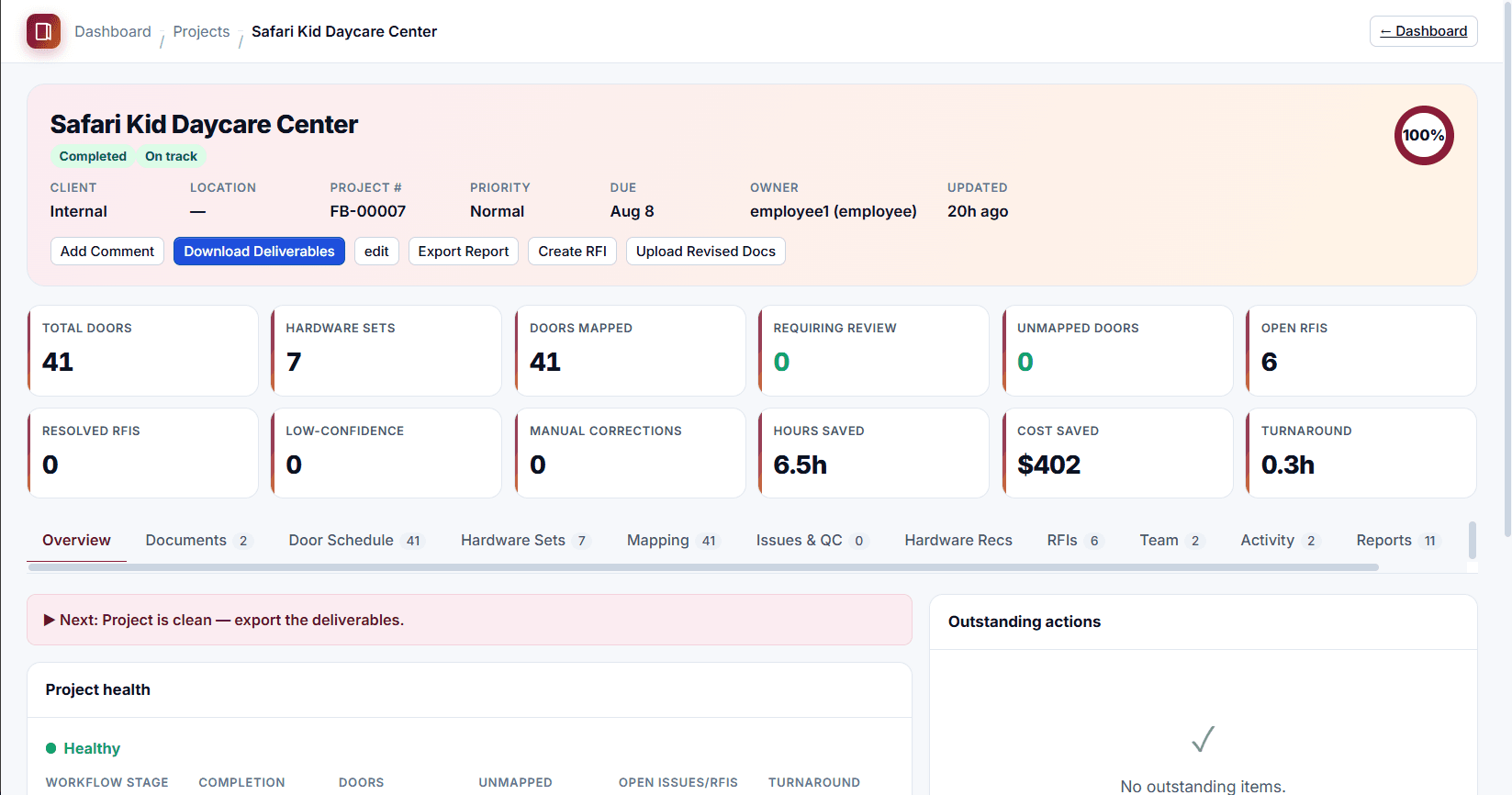Click the red door app logo icon
Viewport: 1512px width, 795px height.
(43, 31)
